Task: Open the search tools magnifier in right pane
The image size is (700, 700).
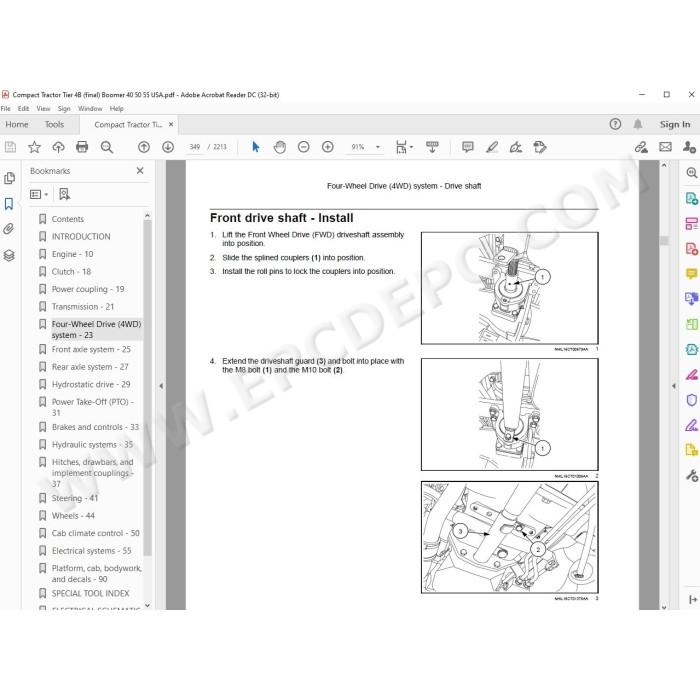Action: (x=692, y=173)
